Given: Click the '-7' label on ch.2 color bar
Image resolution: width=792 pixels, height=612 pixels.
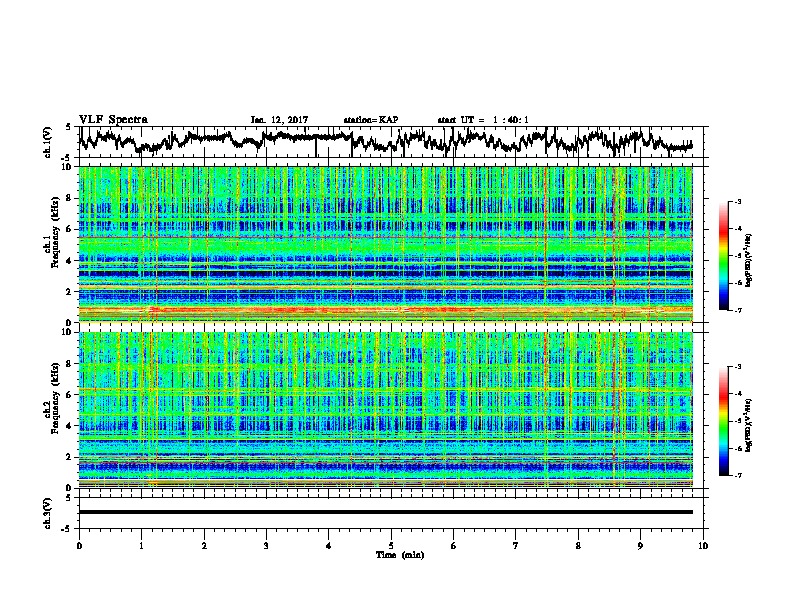Looking at the screenshot, I should (x=737, y=475).
